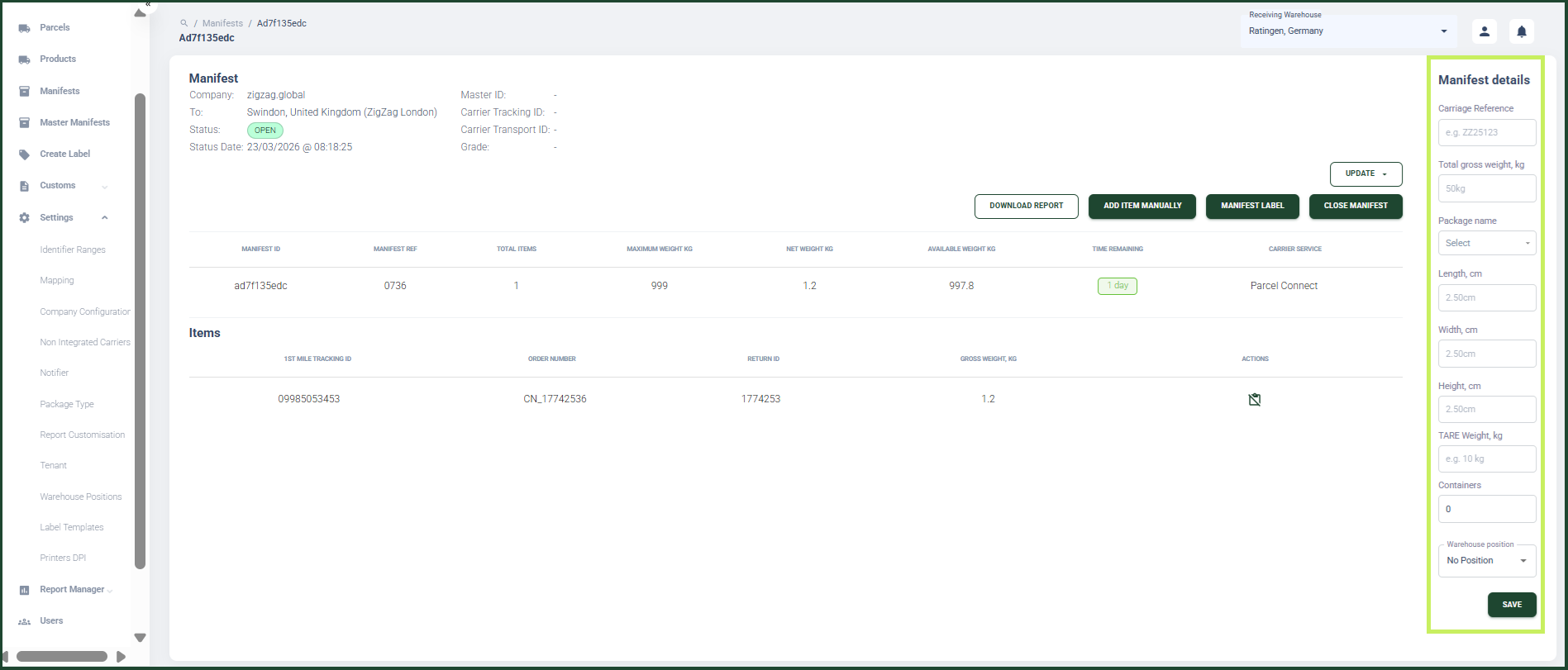The image size is (1568, 670).
Task: Open the Warehouse position dropdown
Action: pyautogui.click(x=1486, y=560)
